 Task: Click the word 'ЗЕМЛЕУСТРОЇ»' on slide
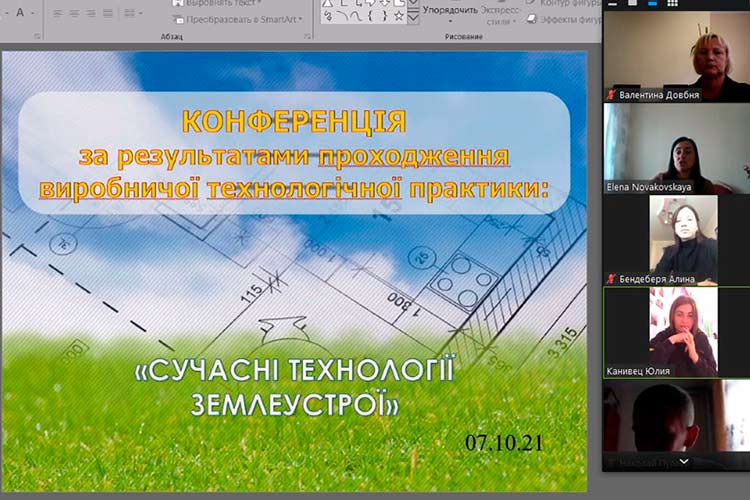295,404
